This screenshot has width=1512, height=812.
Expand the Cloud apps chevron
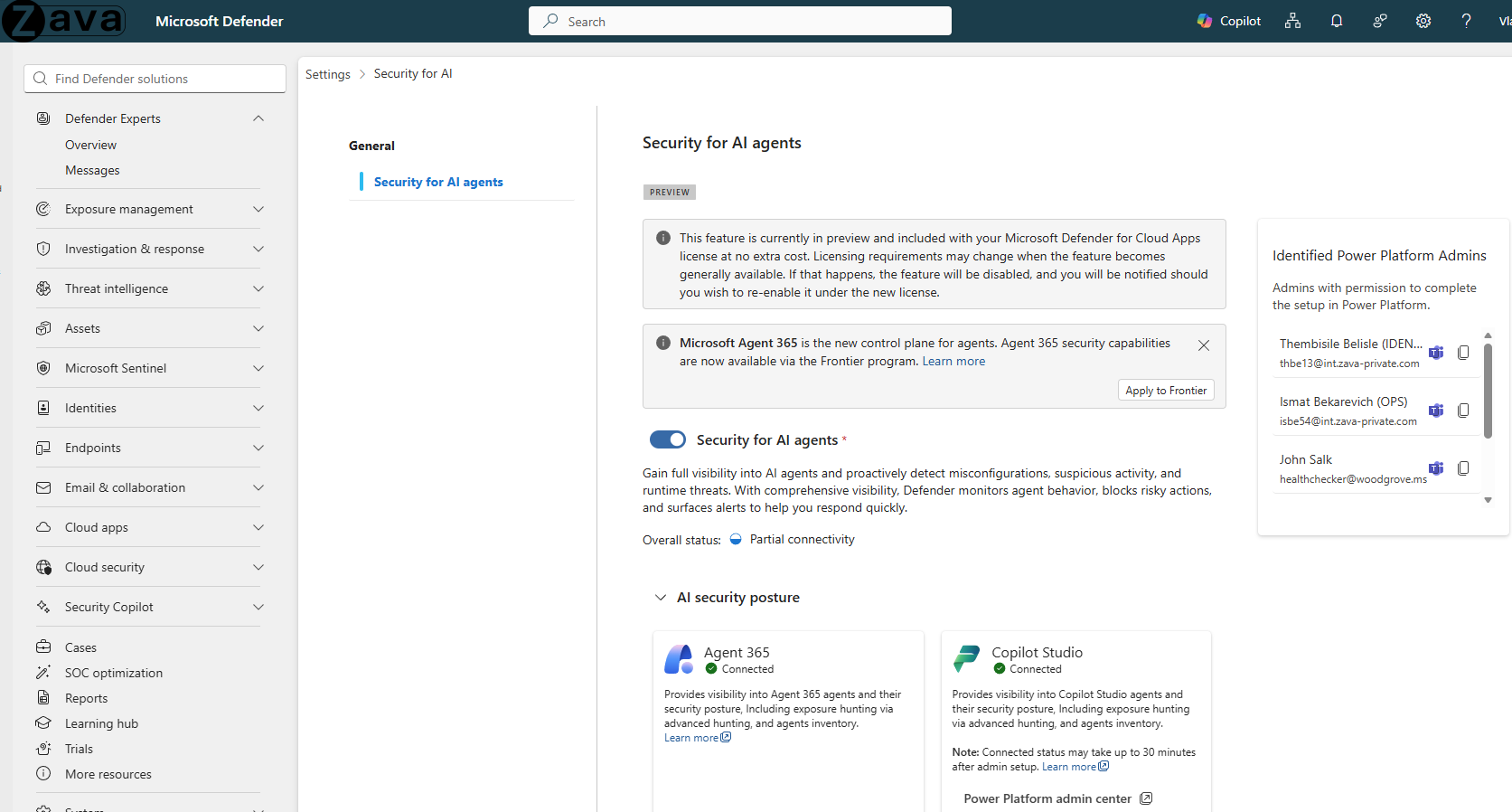pos(258,527)
